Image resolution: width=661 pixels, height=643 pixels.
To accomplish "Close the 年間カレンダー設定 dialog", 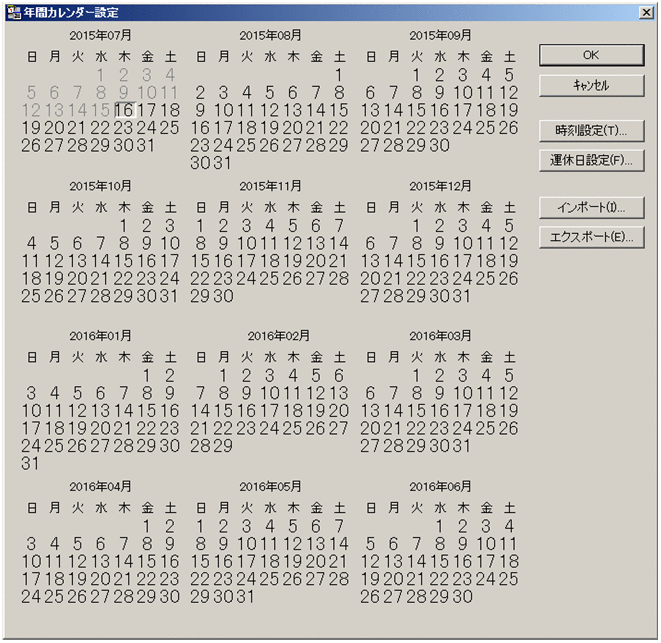I will coord(646,12).
